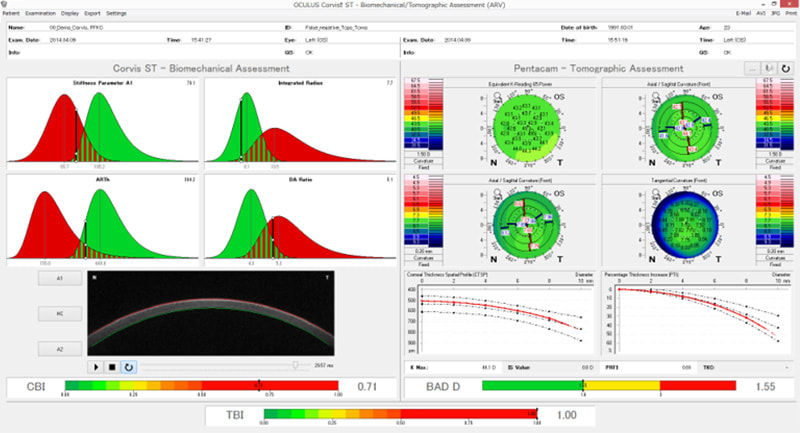Click the E-Mail export option

(x=743, y=13)
